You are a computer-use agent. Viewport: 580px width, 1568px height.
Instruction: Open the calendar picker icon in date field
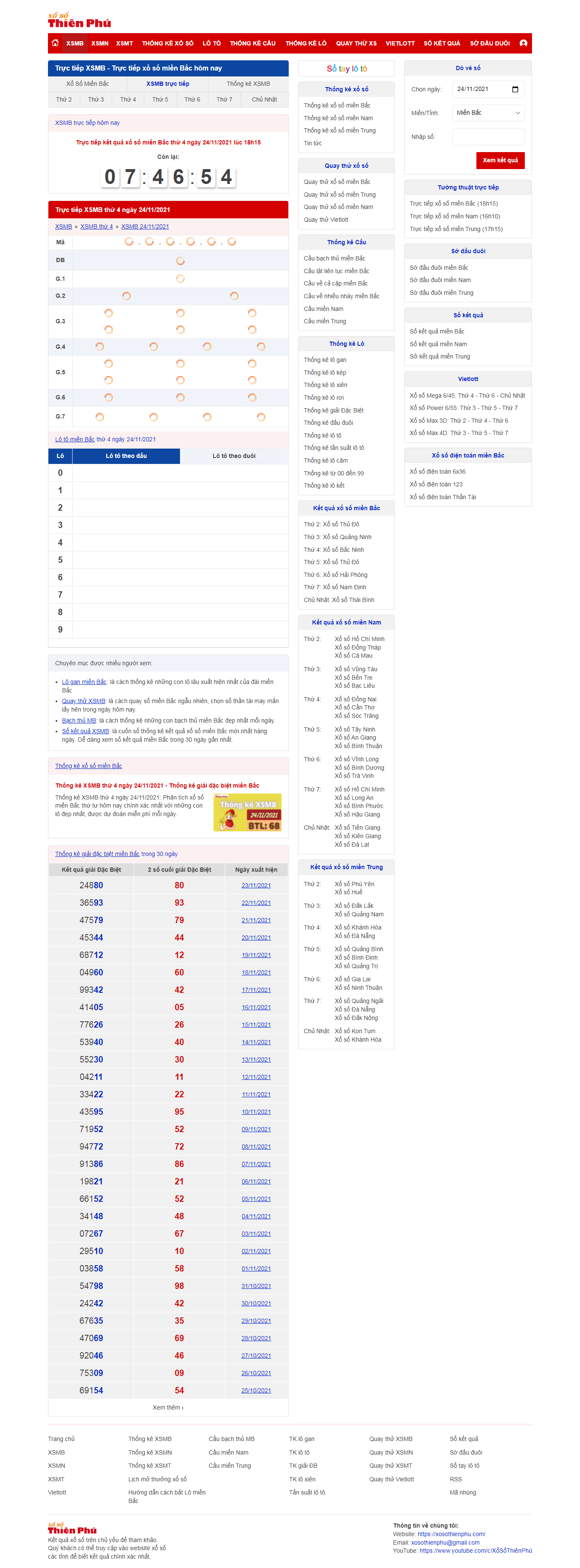(x=515, y=90)
